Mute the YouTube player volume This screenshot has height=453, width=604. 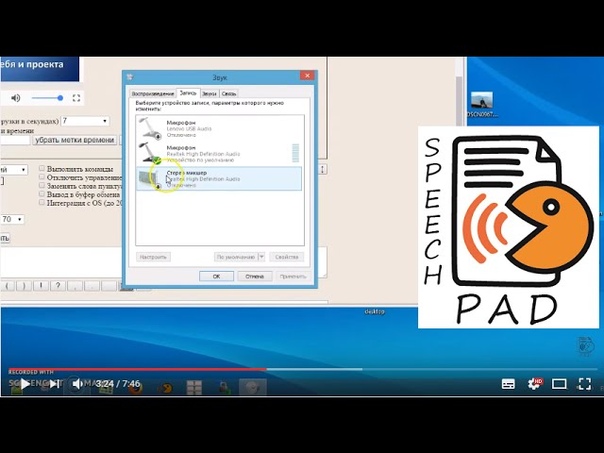coord(78,383)
